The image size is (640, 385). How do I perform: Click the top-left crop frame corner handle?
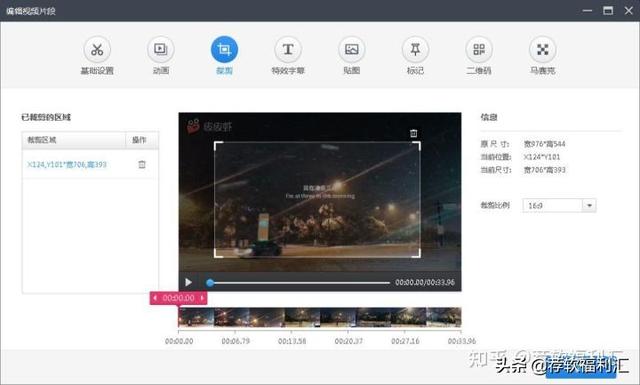point(218,146)
